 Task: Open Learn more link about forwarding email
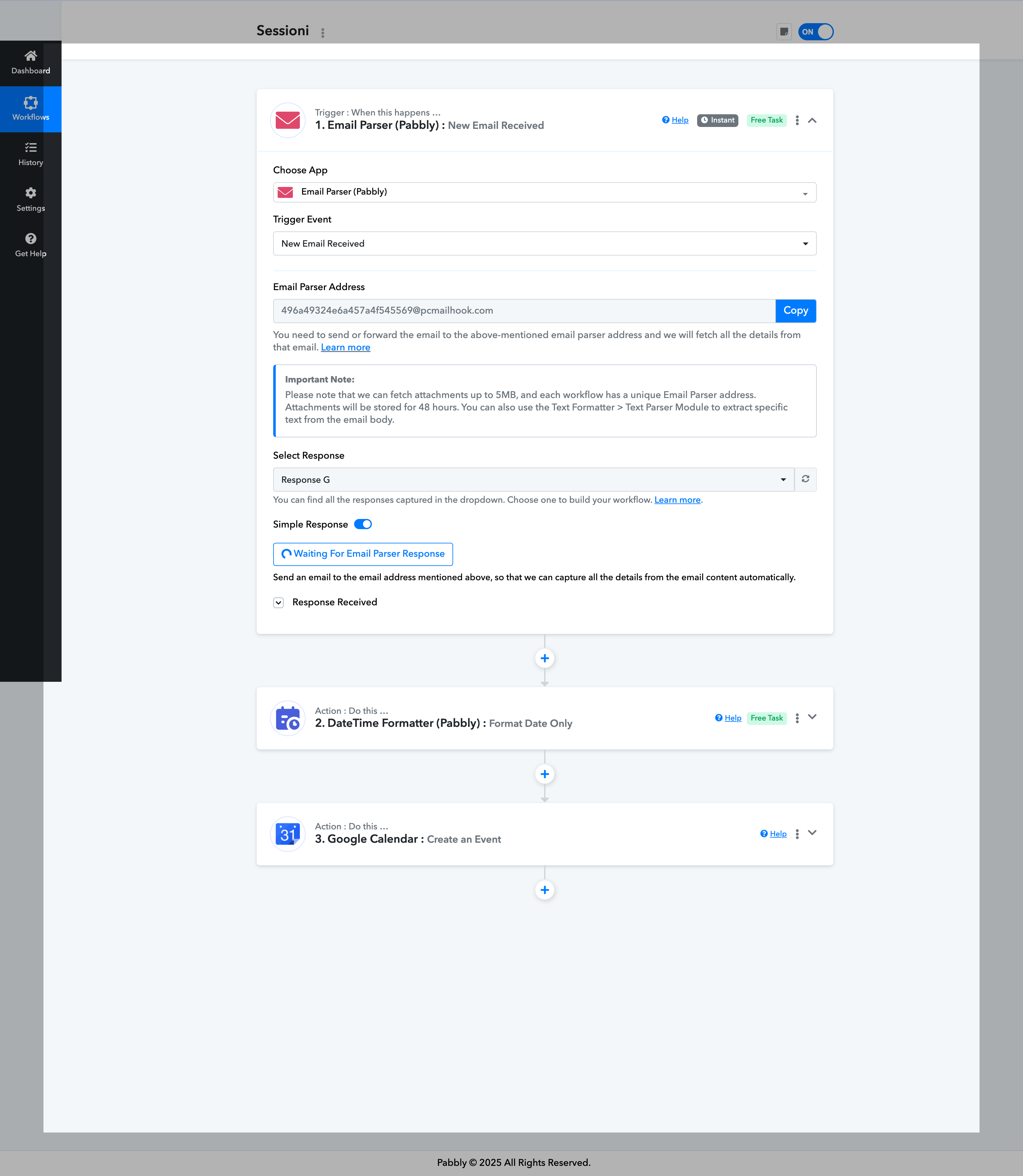345,347
